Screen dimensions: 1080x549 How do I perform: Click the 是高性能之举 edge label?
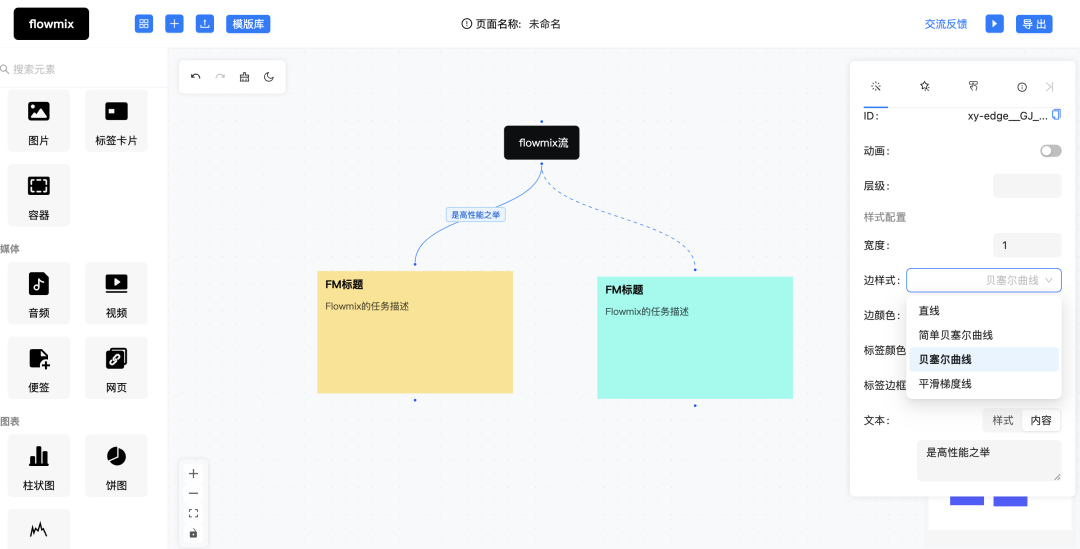pyautogui.click(x=476, y=215)
